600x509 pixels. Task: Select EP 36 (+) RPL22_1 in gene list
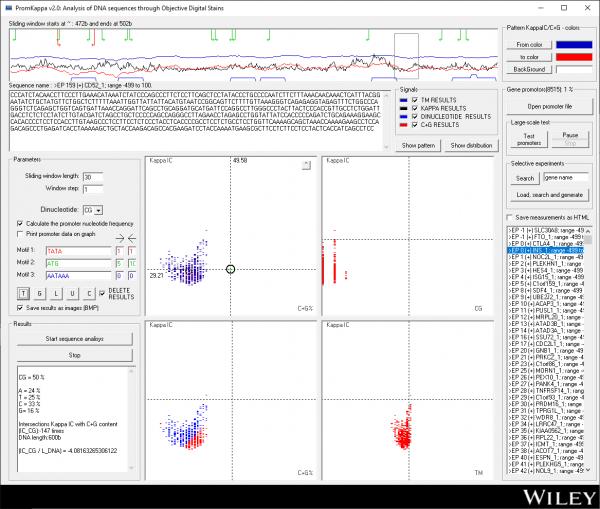[546, 437]
